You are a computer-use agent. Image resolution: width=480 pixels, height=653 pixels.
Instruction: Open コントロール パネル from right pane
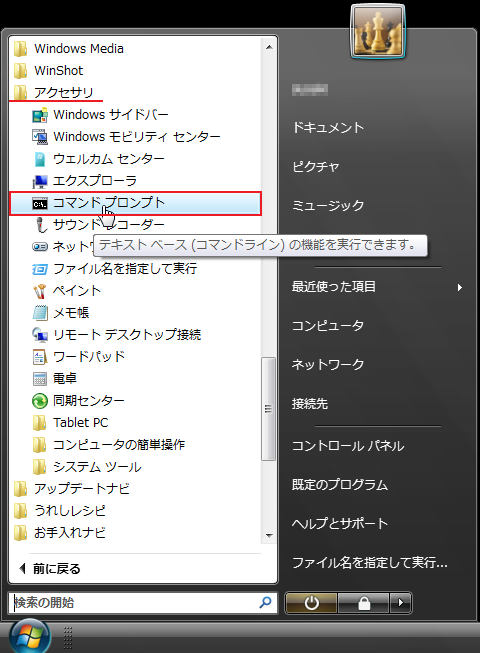click(348, 446)
